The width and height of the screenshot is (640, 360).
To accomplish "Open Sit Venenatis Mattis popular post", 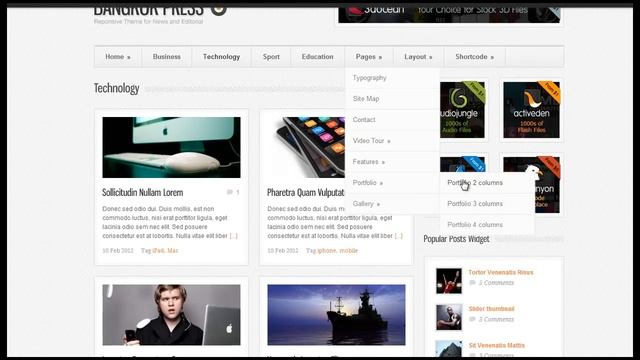I will [x=497, y=345].
